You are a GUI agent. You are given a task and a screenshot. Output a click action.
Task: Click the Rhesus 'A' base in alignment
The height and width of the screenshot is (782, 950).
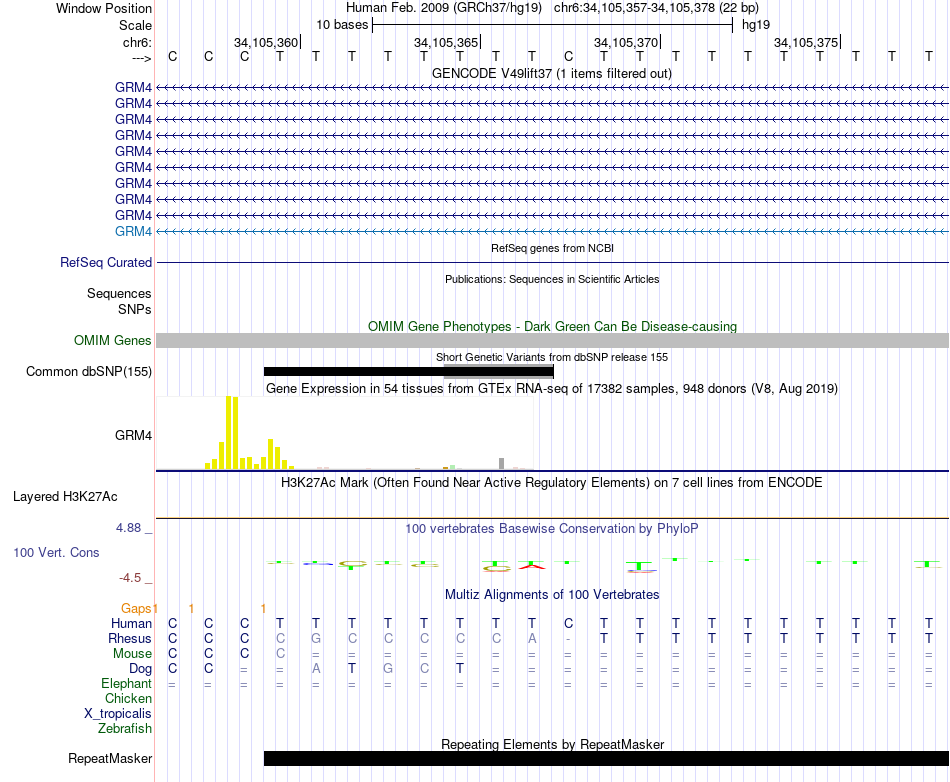tap(532, 638)
